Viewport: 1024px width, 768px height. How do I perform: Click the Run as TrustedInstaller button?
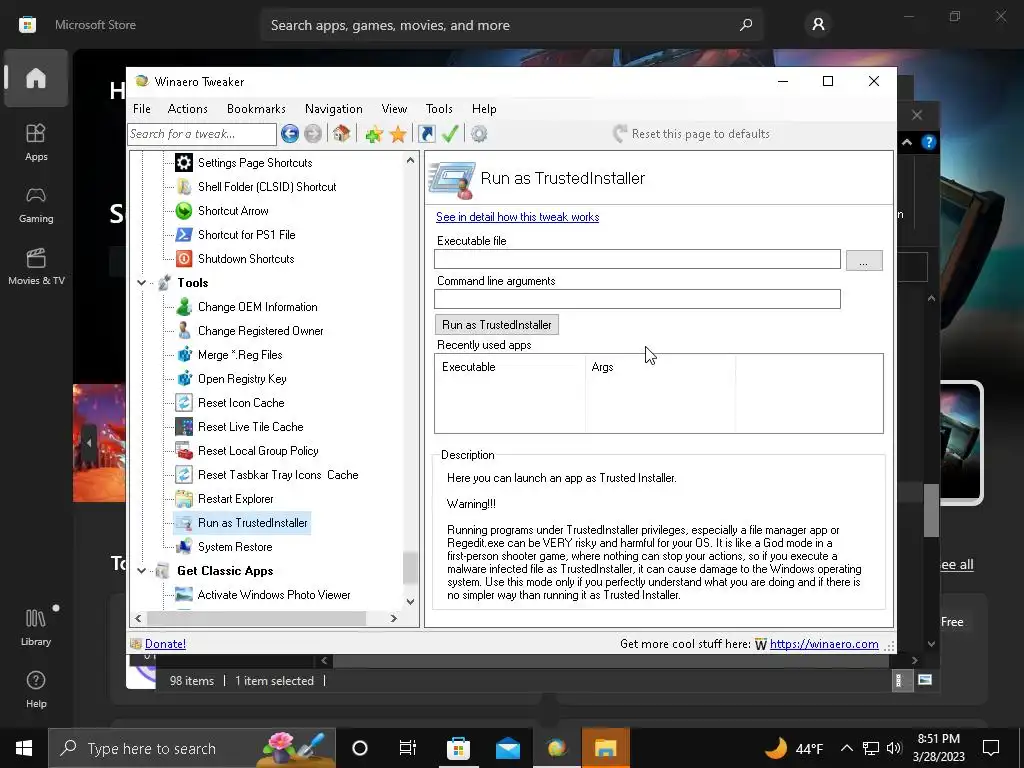click(x=497, y=325)
